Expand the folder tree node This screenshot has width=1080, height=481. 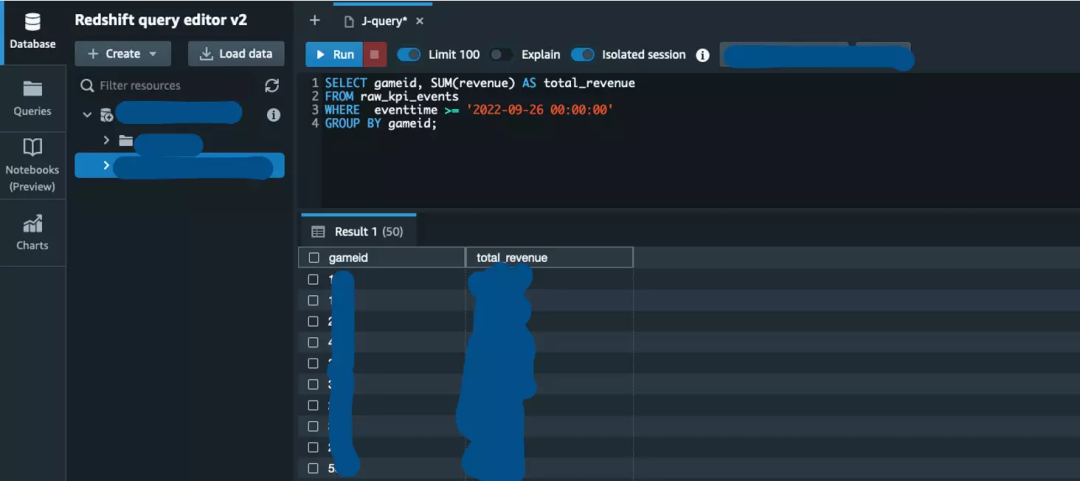pyautogui.click(x=106, y=141)
